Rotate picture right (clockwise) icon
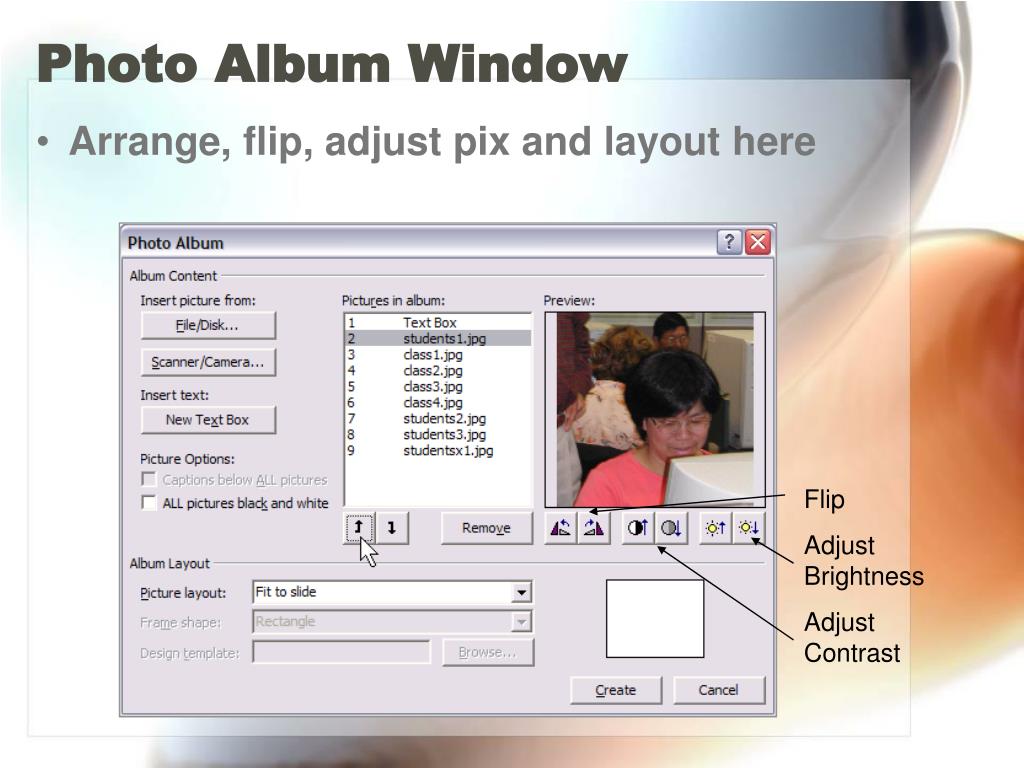 tap(594, 528)
